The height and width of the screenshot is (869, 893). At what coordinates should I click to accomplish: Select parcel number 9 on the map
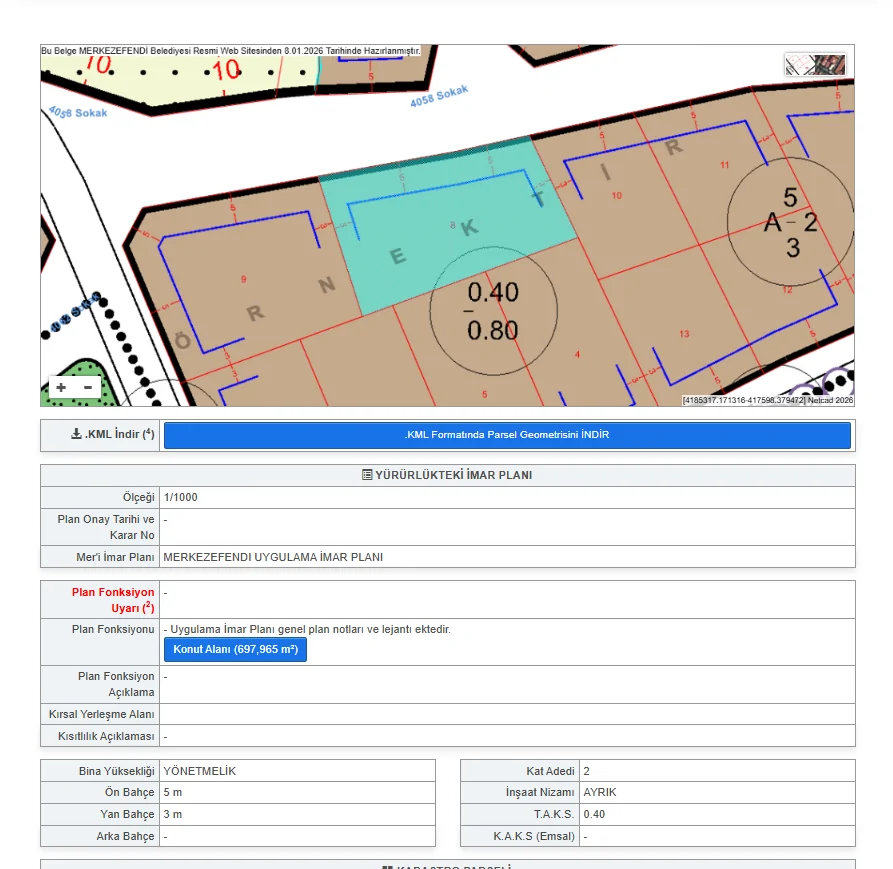click(x=243, y=278)
